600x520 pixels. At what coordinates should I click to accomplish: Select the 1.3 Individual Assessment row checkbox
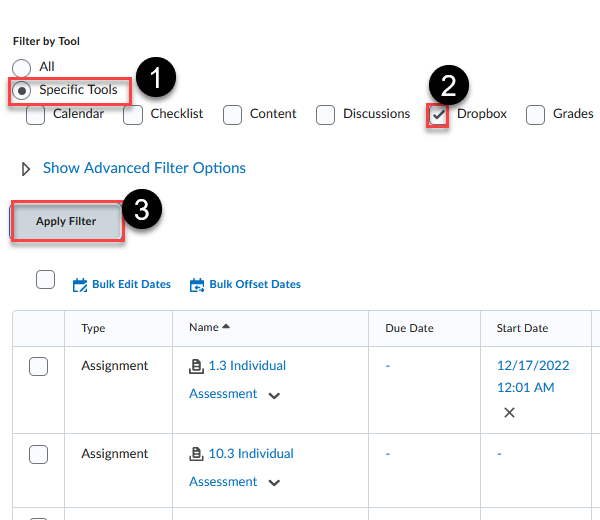[x=38, y=367]
